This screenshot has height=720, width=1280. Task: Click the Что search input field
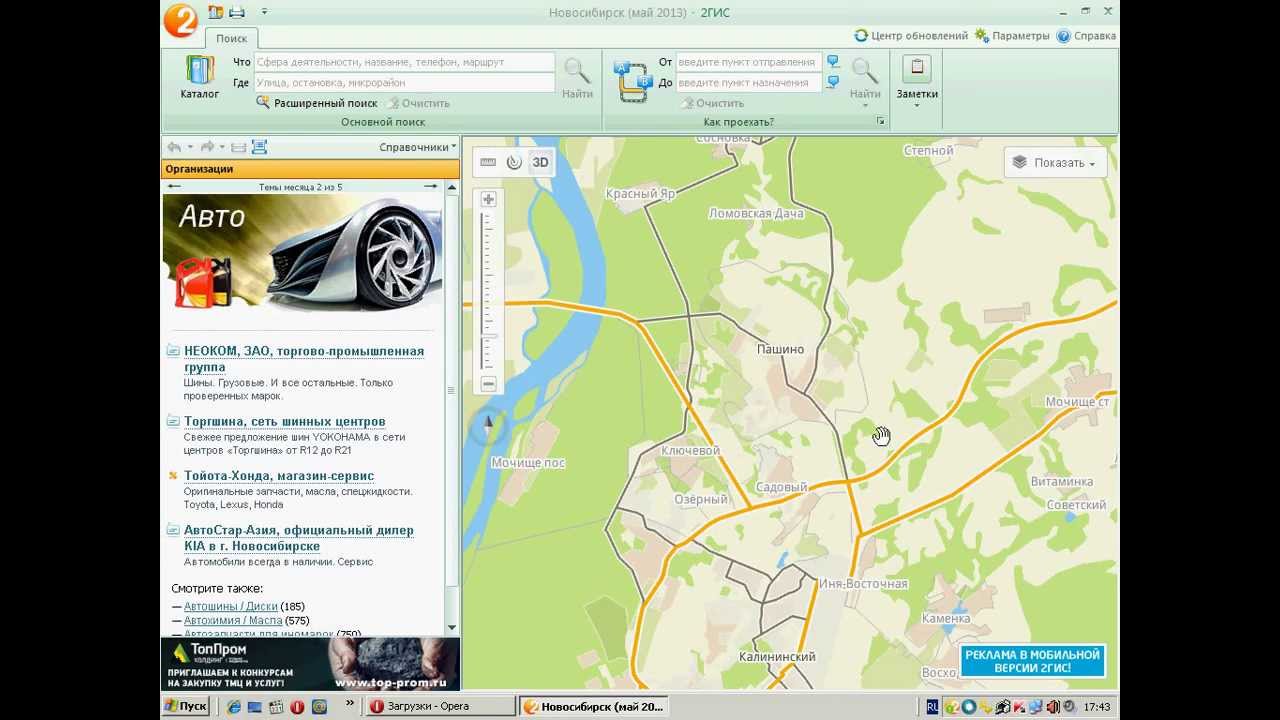pos(404,62)
